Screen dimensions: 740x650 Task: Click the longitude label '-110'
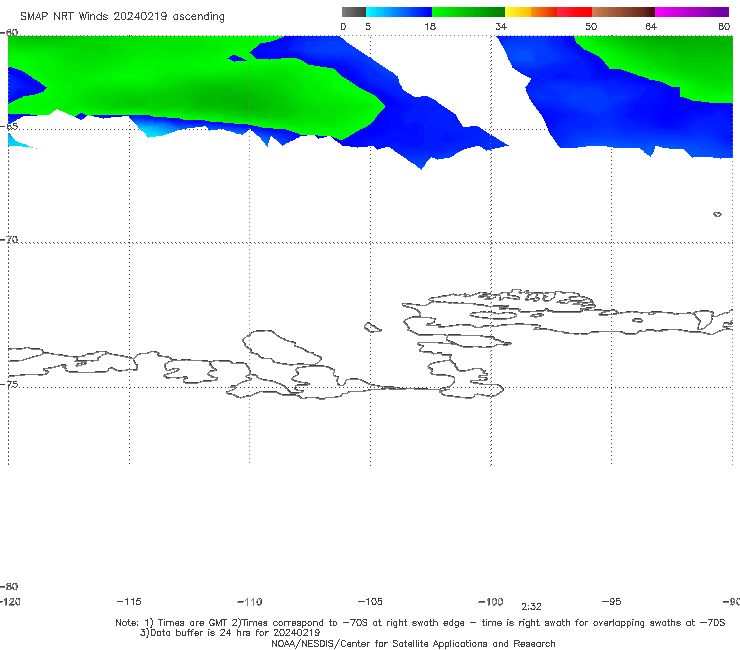250,602
